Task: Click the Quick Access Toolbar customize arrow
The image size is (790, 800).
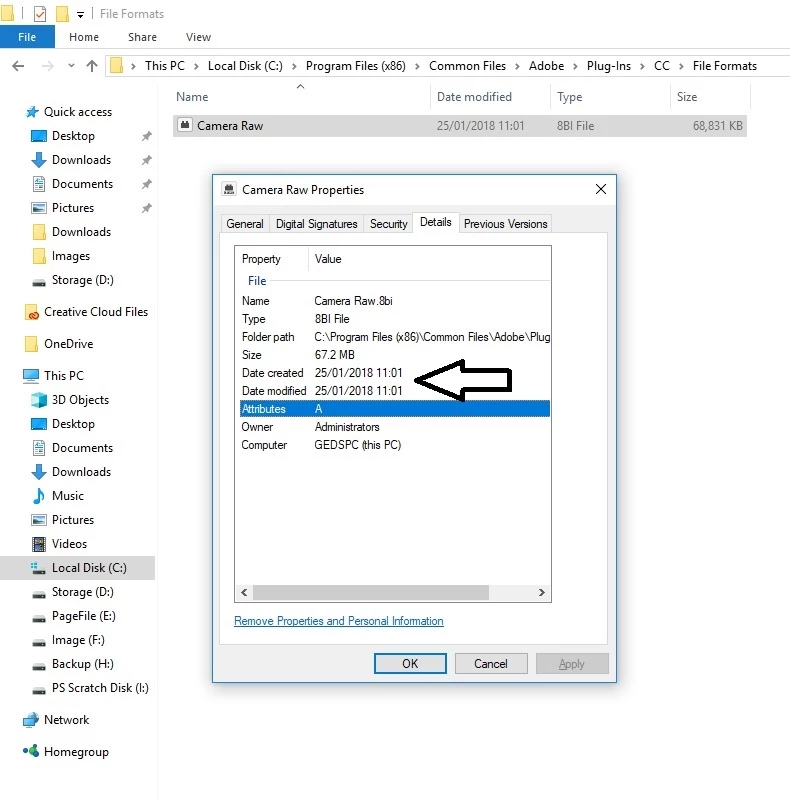Action: 80,14
